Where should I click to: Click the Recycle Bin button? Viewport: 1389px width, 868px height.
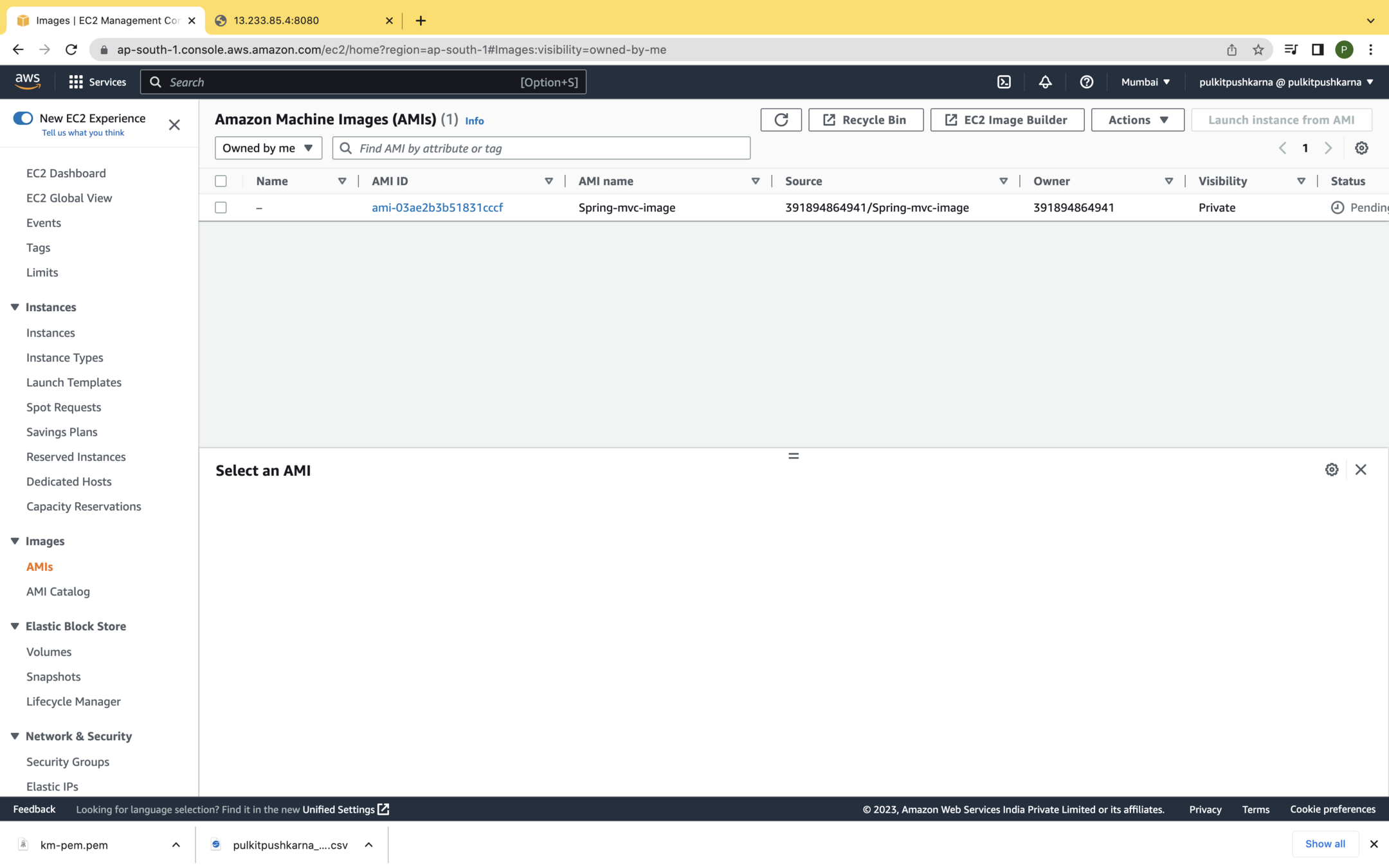(x=865, y=120)
